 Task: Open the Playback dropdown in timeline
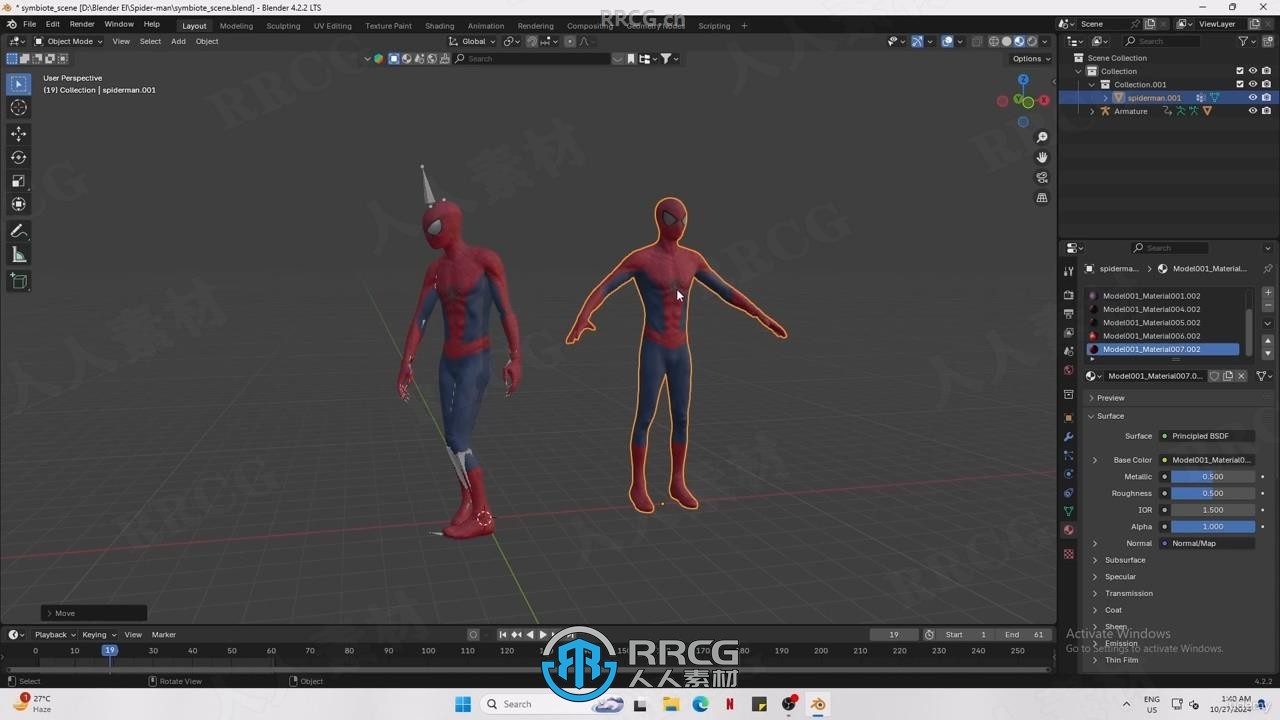pos(55,634)
